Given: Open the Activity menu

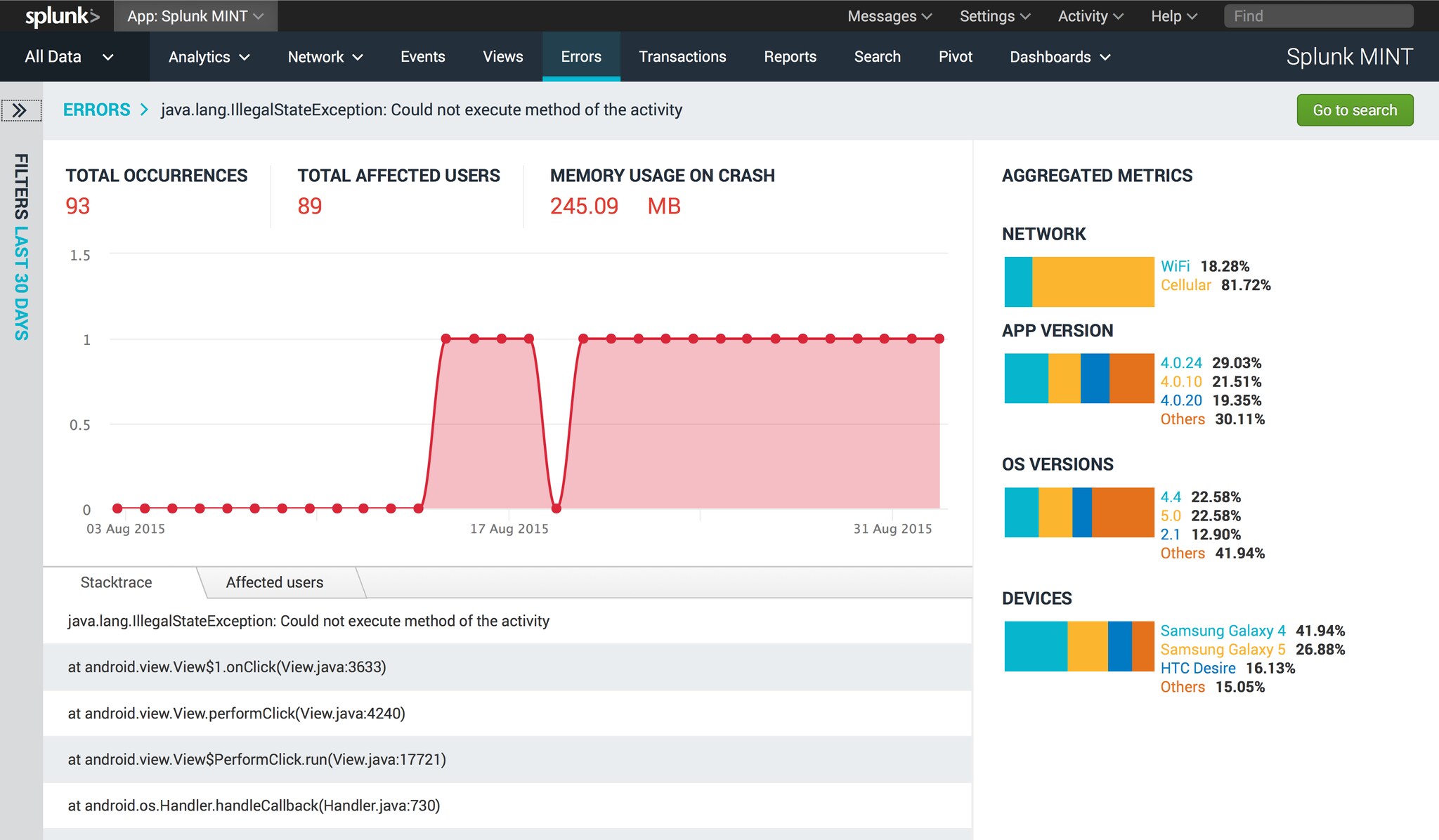Looking at the screenshot, I should coord(1090,16).
